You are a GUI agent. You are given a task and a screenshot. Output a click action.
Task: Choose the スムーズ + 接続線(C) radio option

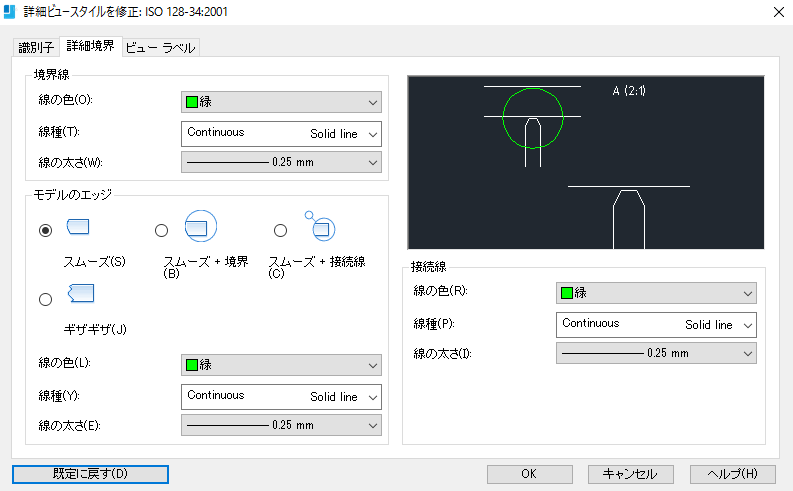click(x=281, y=231)
